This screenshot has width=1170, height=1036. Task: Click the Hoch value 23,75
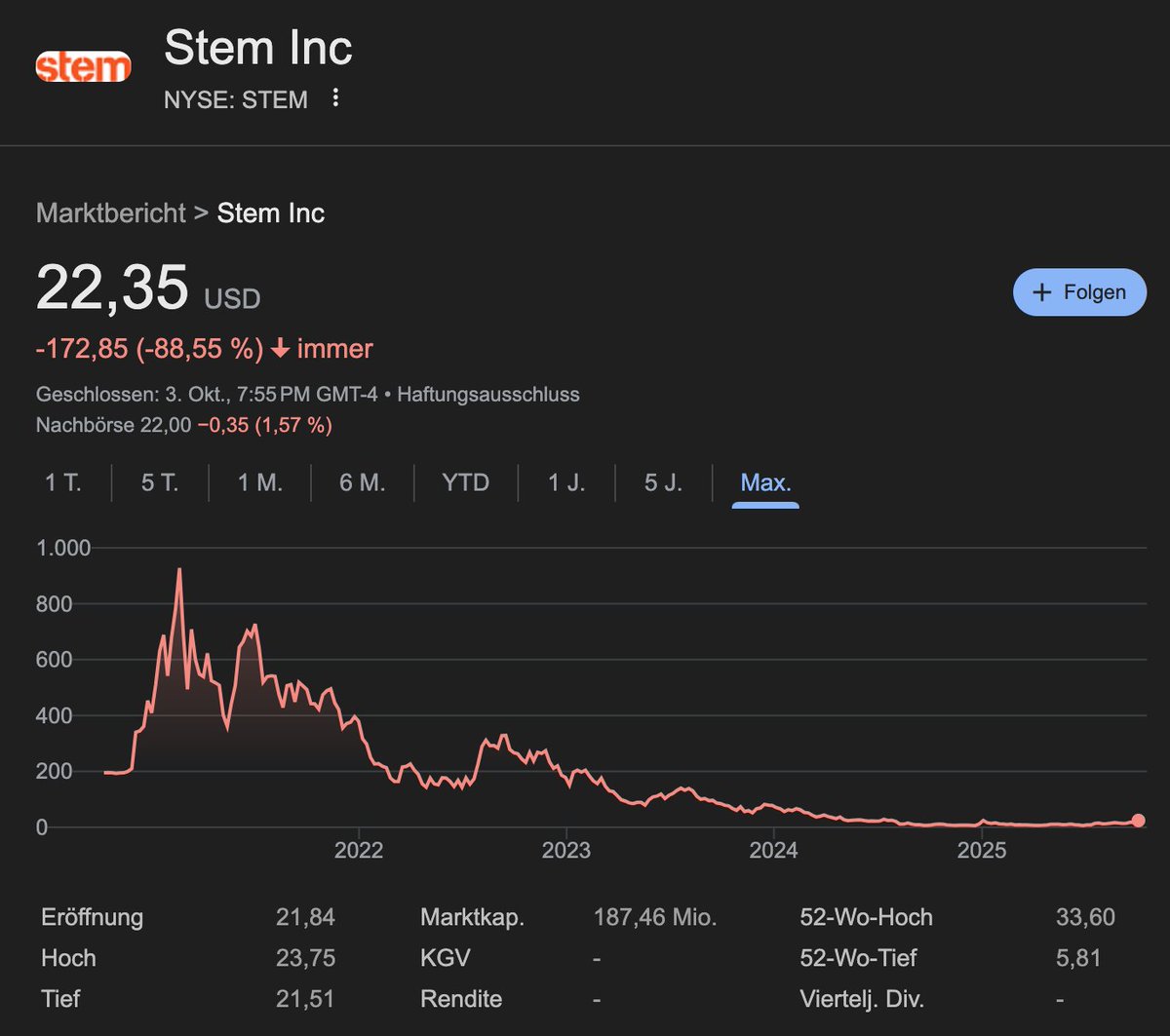point(306,958)
